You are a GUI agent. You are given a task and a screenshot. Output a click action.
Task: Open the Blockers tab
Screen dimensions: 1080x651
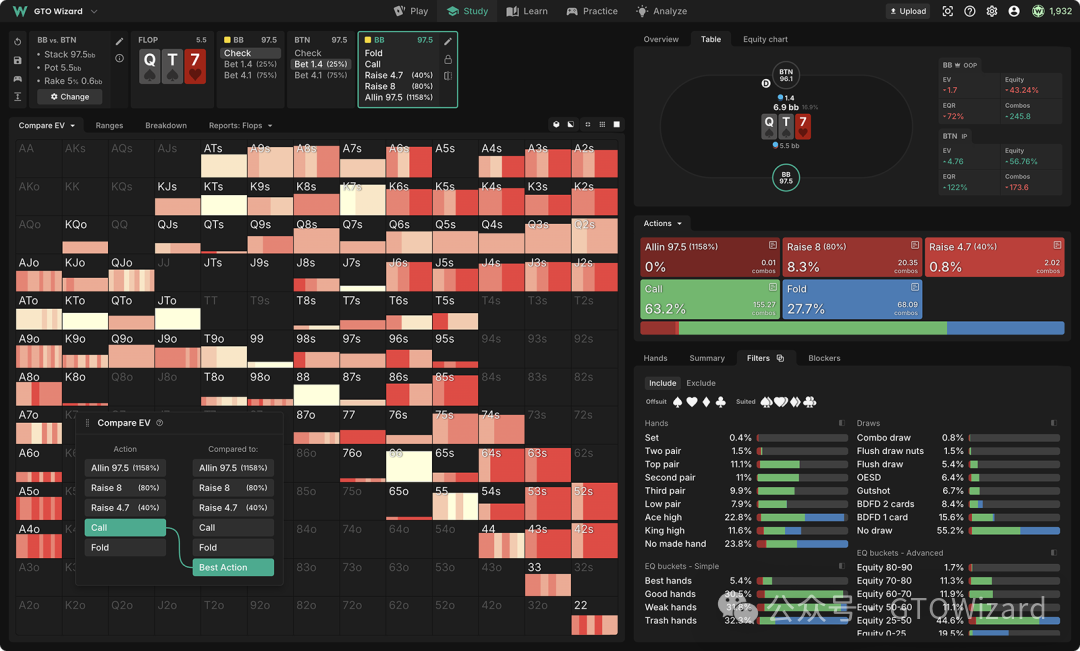click(x=824, y=358)
